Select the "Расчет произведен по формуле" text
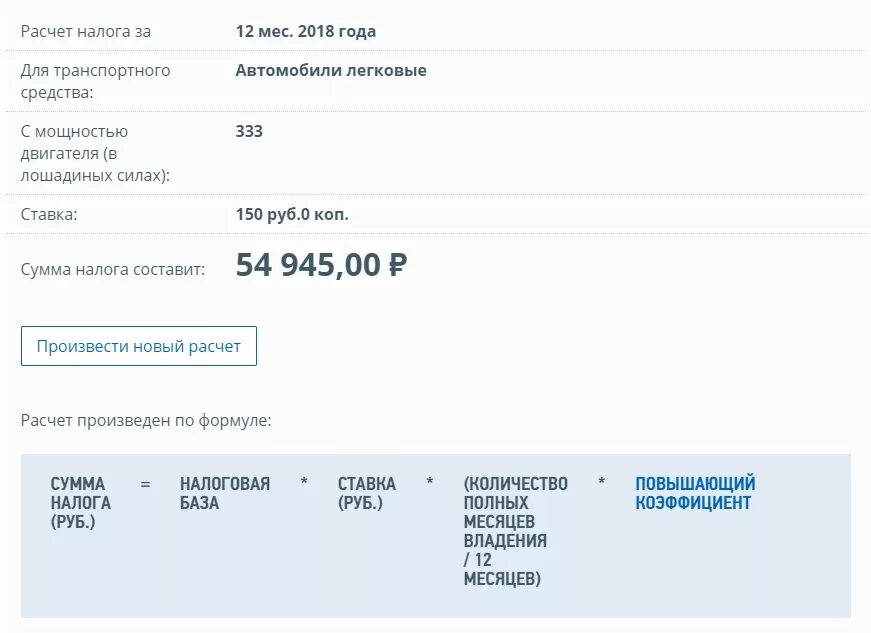The image size is (871, 633). click(146, 420)
